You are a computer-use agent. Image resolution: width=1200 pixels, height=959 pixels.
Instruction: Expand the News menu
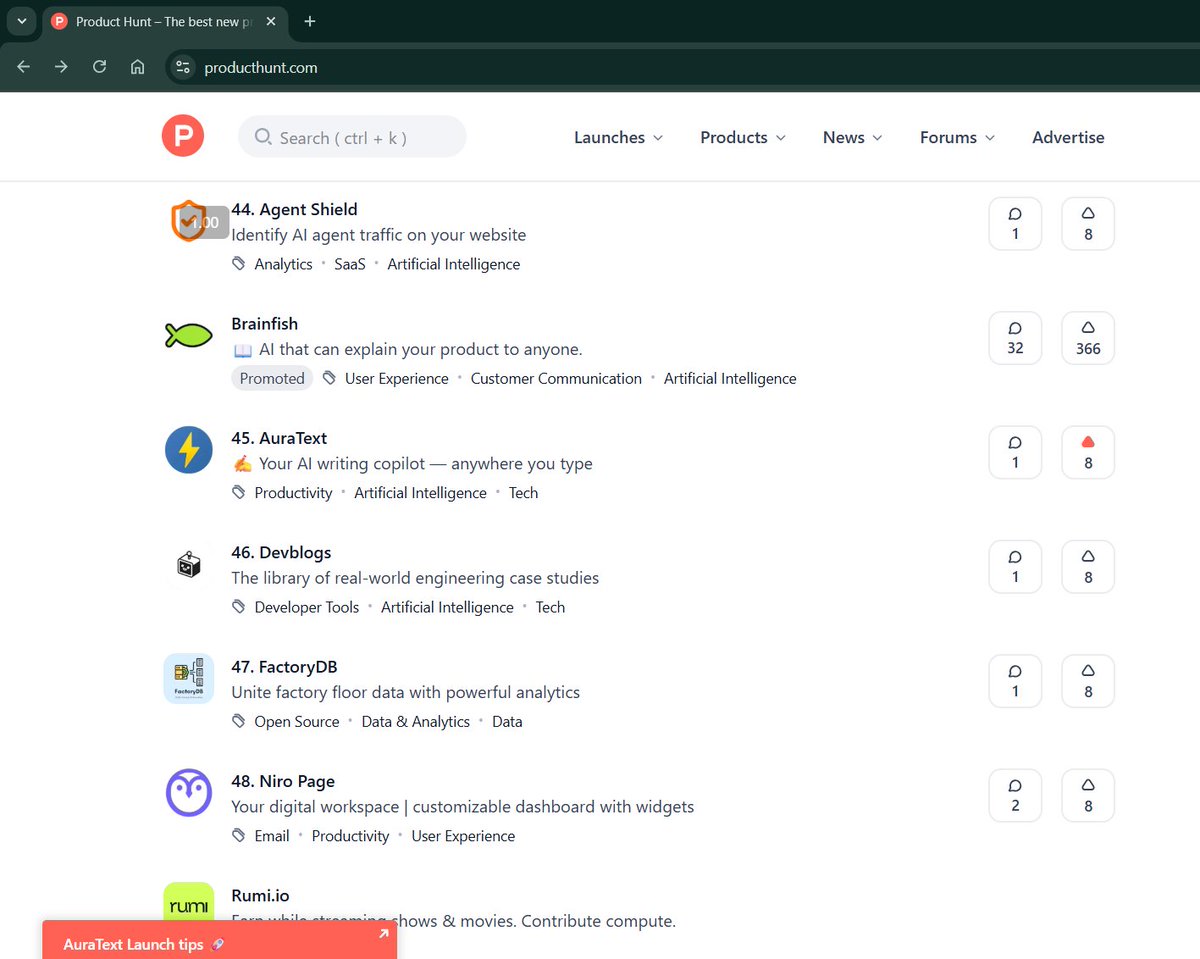click(x=852, y=137)
